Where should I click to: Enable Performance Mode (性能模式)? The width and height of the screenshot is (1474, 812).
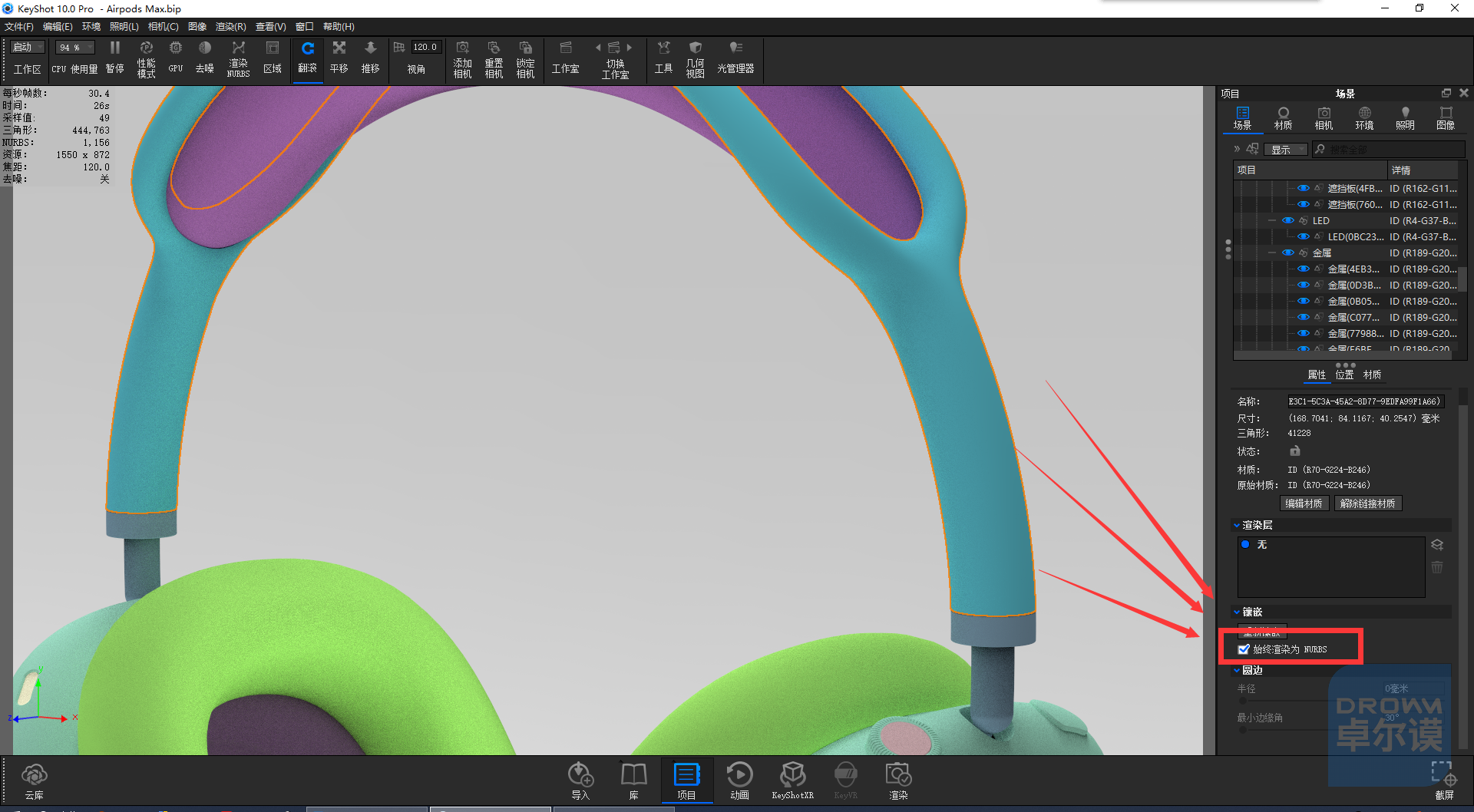click(146, 58)
